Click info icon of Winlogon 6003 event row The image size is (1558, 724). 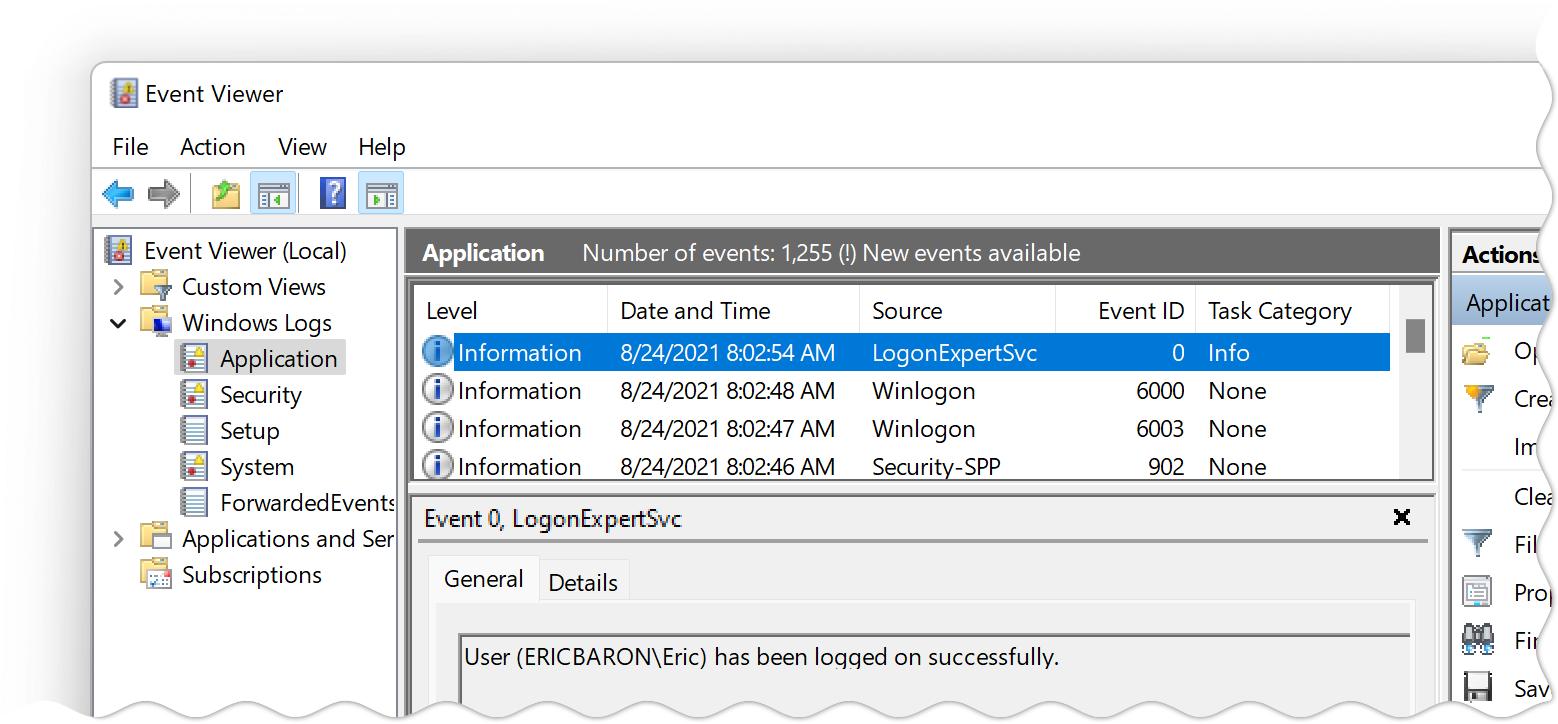pos(437,428)
